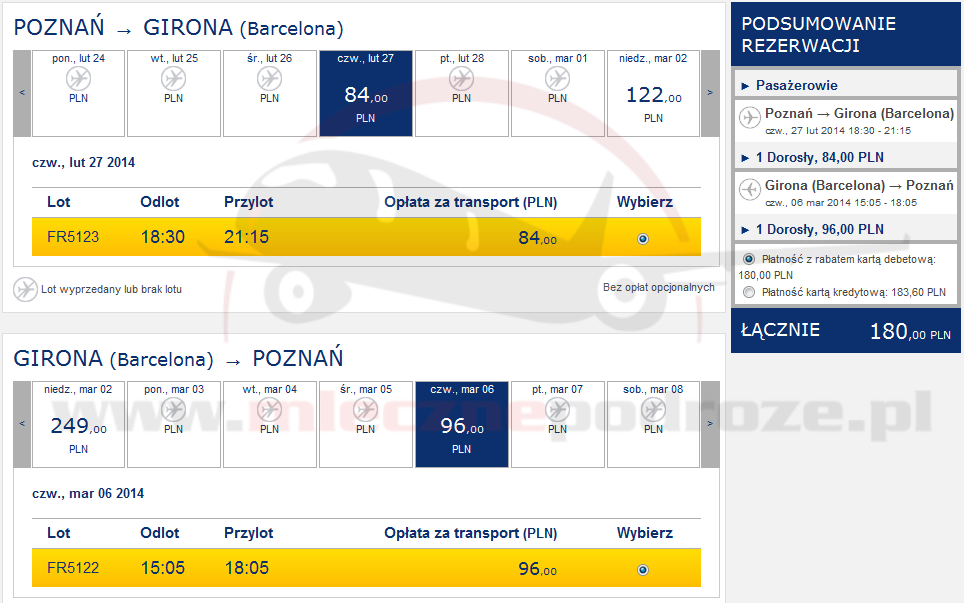
Task: Select debit card discount payment option
Action: (x=749, y=259)
